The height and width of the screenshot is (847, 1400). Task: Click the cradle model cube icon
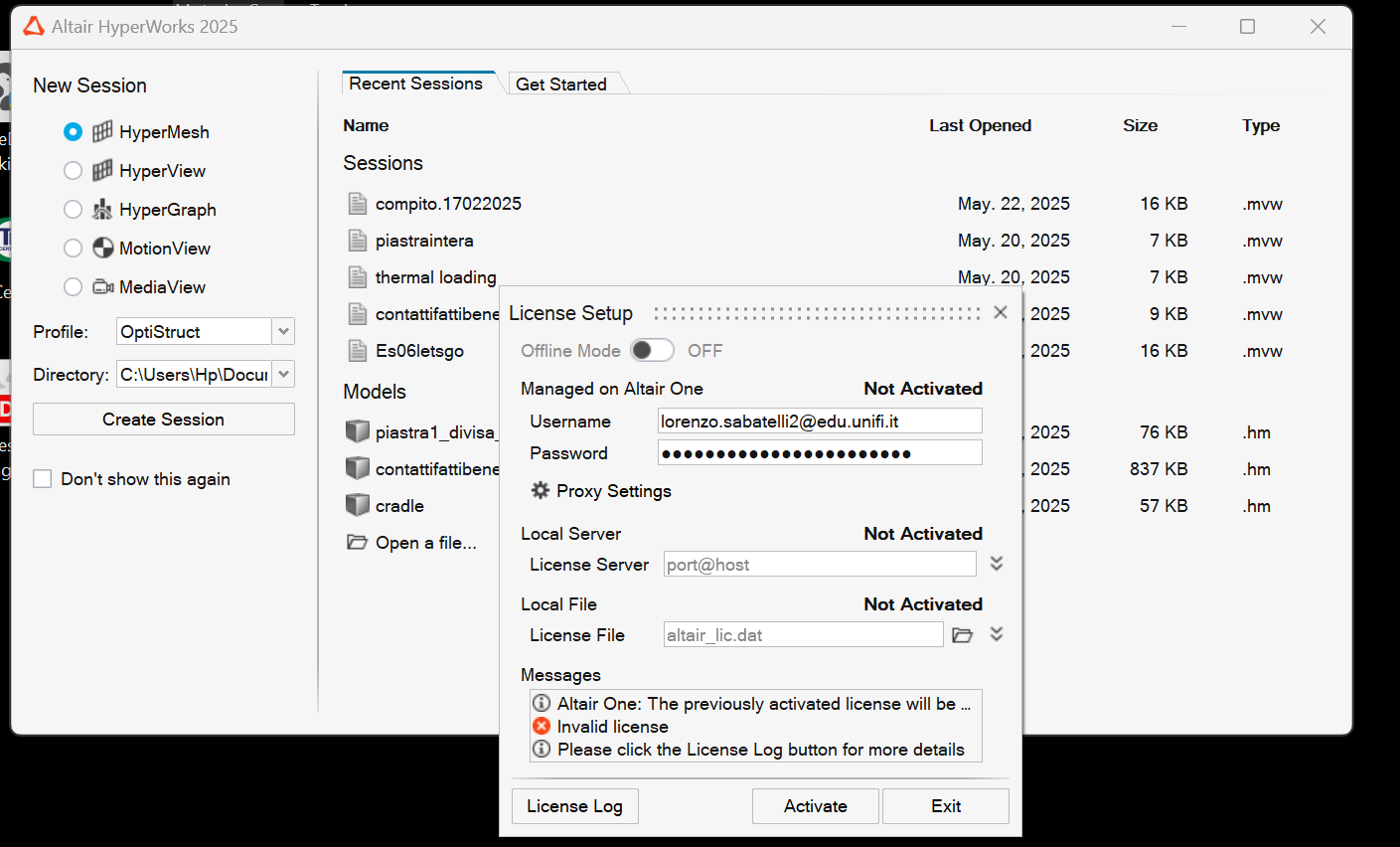click(358, 505)
